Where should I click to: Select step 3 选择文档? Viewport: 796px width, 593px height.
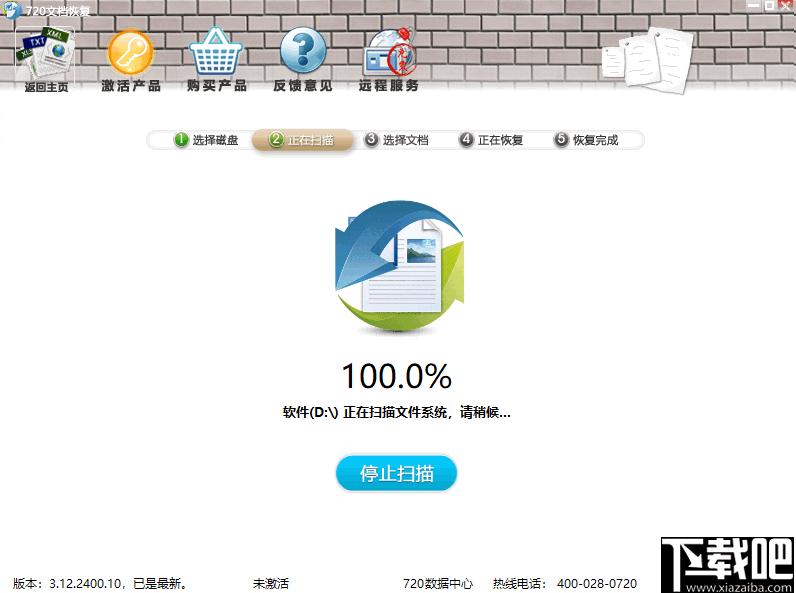point(396,140)
